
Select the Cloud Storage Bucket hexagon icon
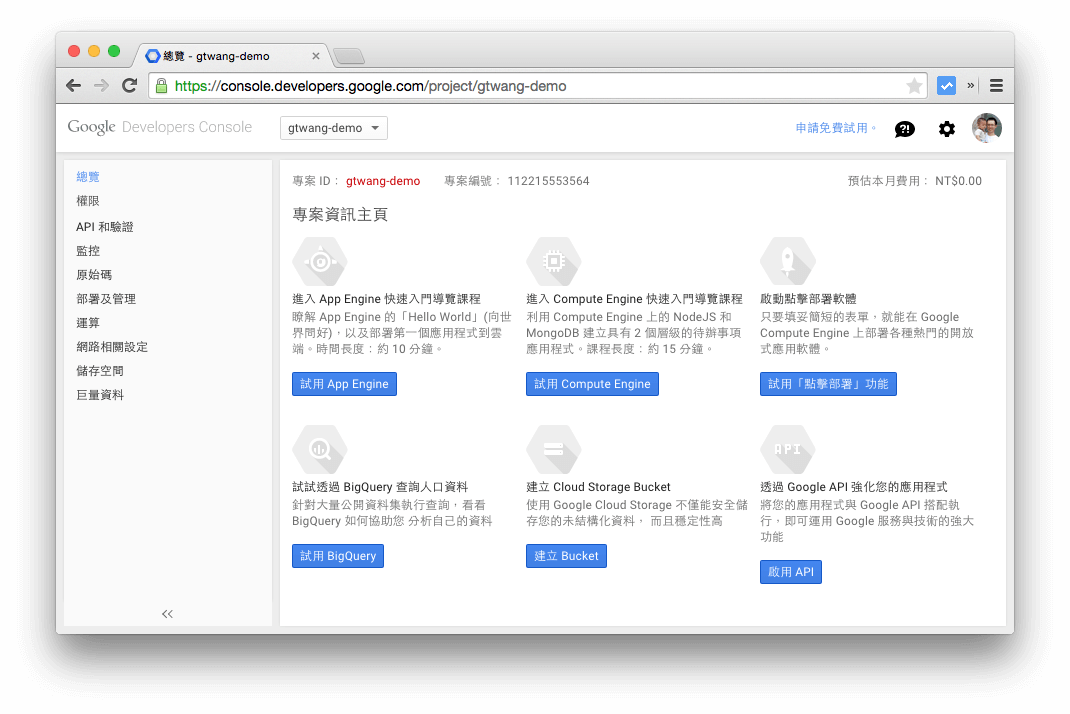pos(554,449)
